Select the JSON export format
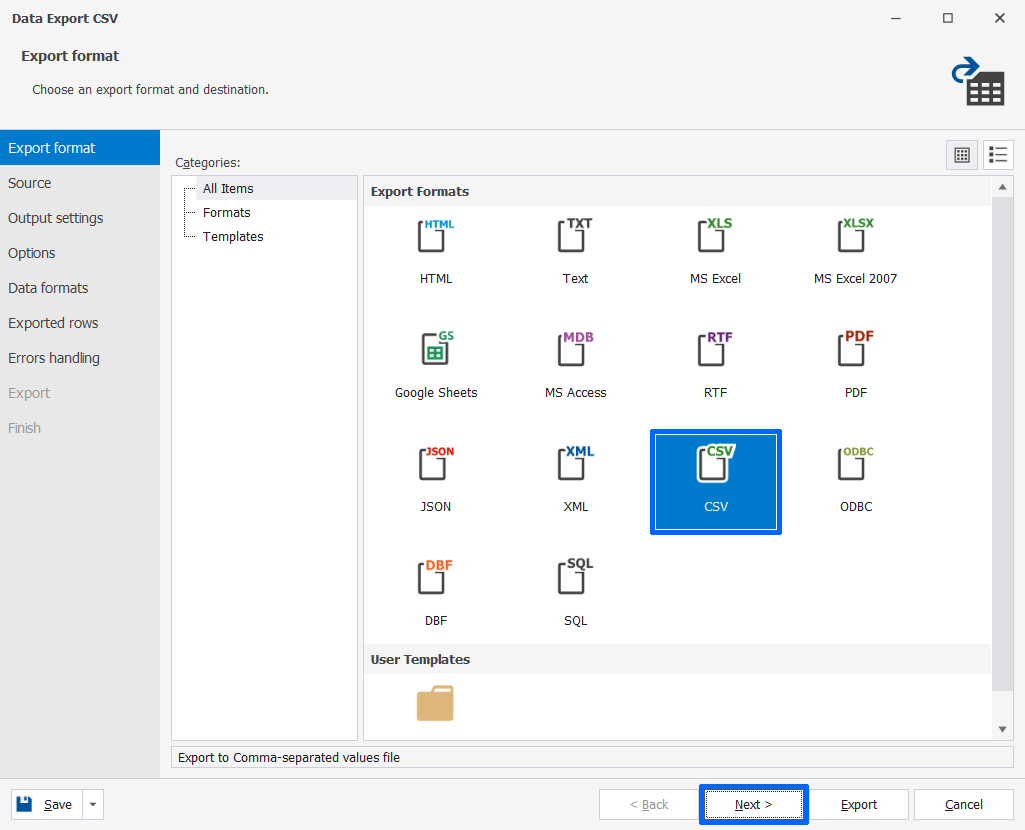Screen dimensions: 1025x830 coord(435,476)
